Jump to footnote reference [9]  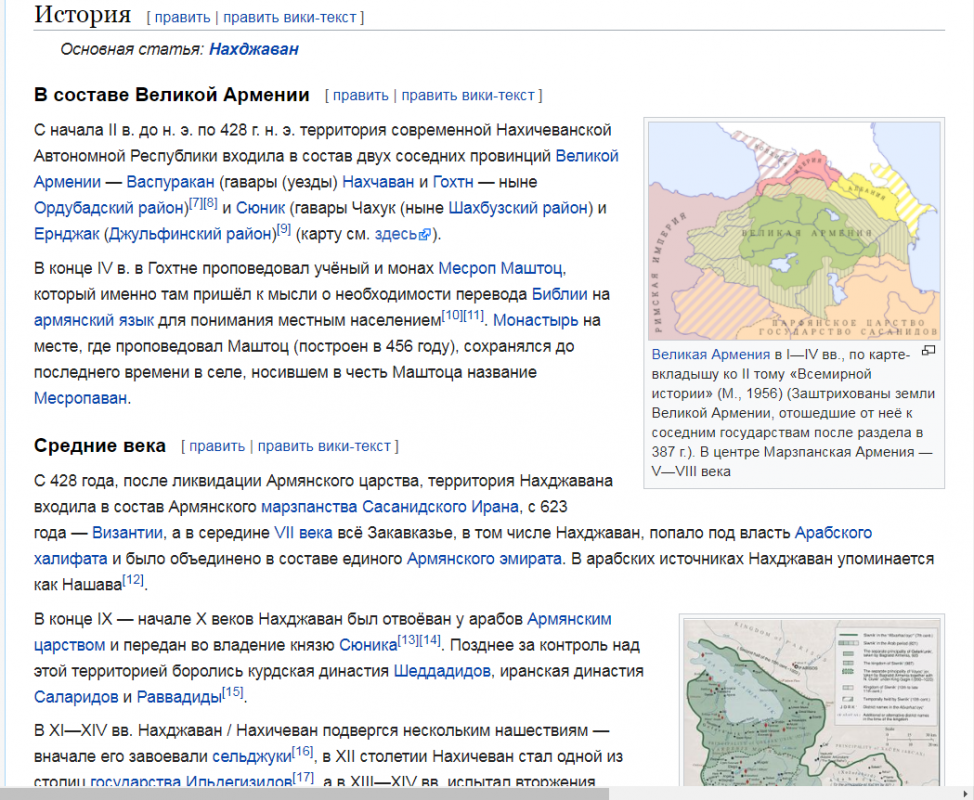[x=284, y=229]
